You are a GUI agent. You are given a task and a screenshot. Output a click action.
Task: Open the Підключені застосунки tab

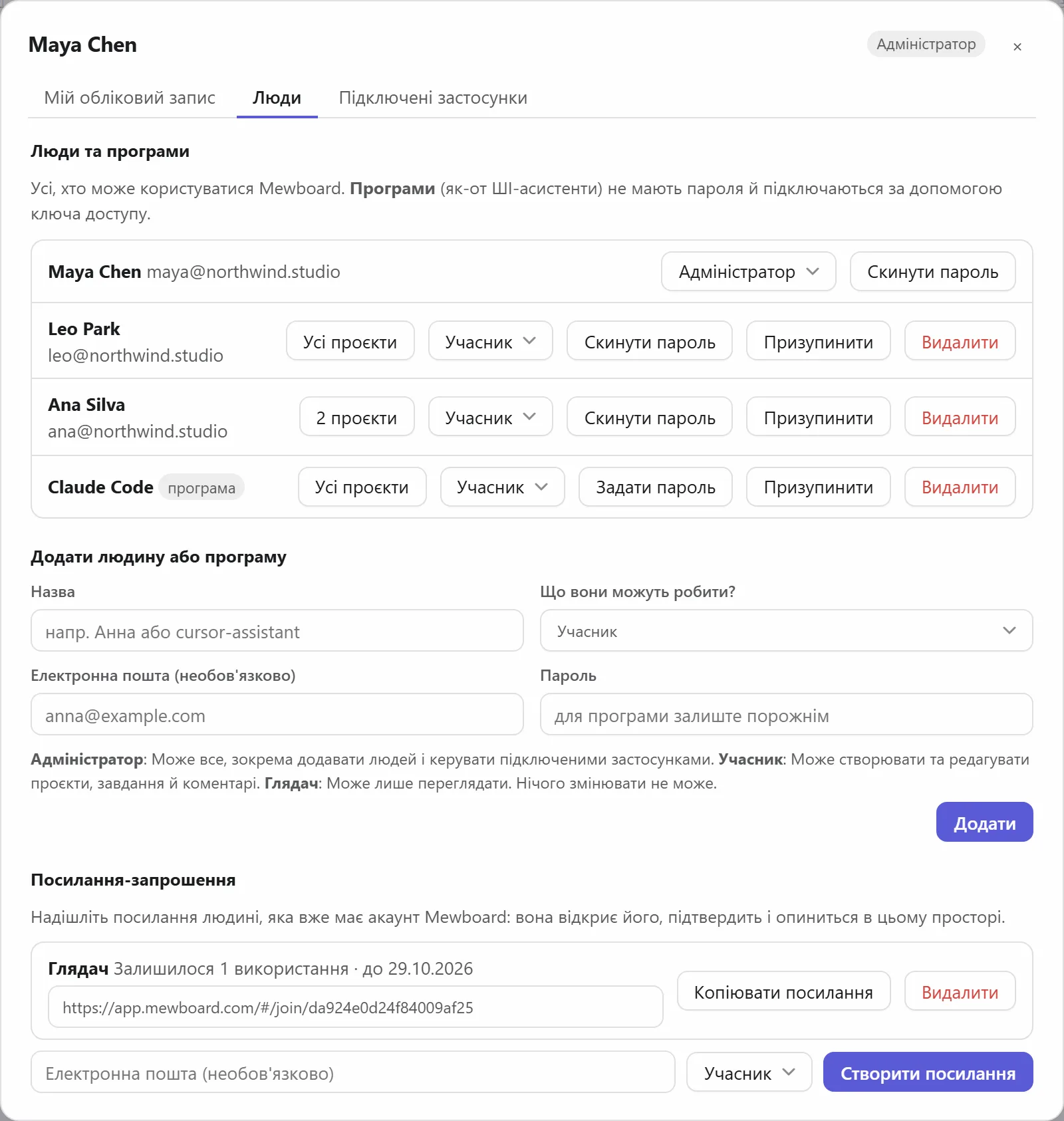pyautogui.click(x=433, y=98)
